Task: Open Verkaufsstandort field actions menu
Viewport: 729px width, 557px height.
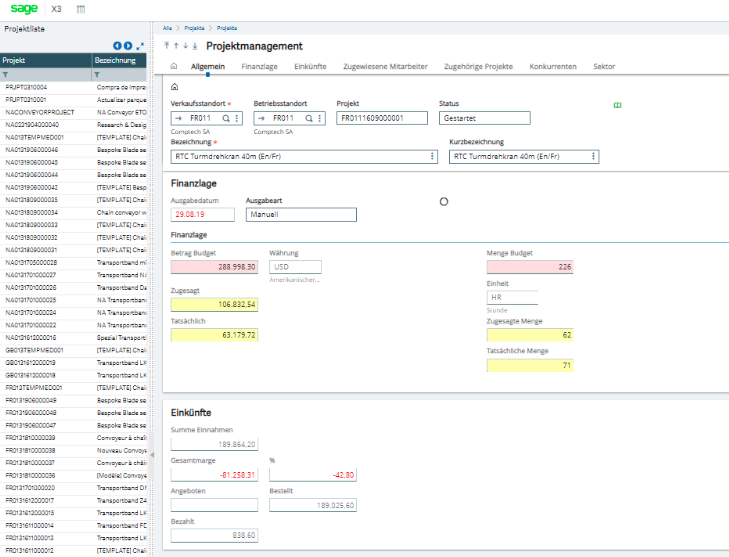Action: [237, 118]
